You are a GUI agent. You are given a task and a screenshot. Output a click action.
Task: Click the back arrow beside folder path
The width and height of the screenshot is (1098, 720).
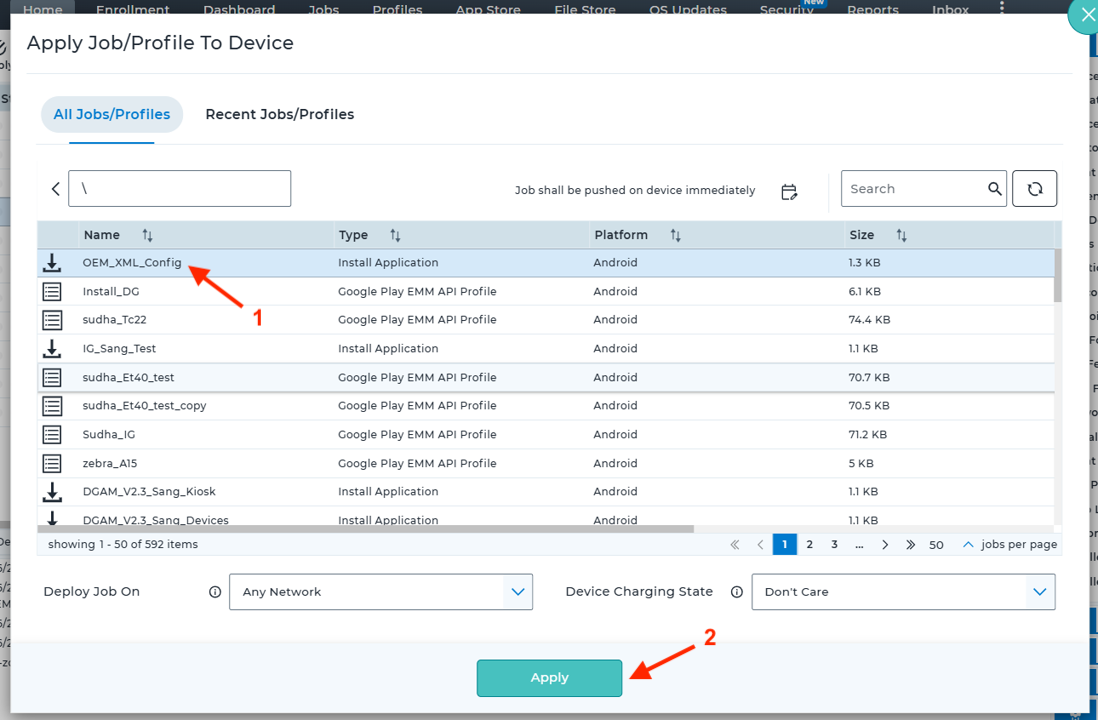56,189
